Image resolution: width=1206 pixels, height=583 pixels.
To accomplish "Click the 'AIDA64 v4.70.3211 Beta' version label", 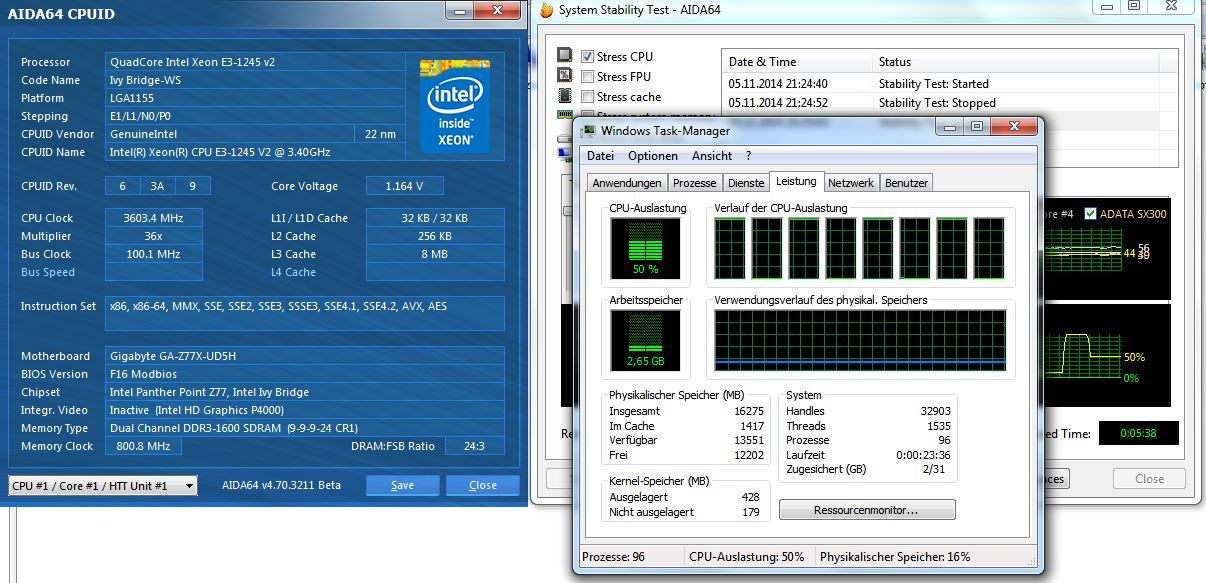I will click(x=281, y=485).
